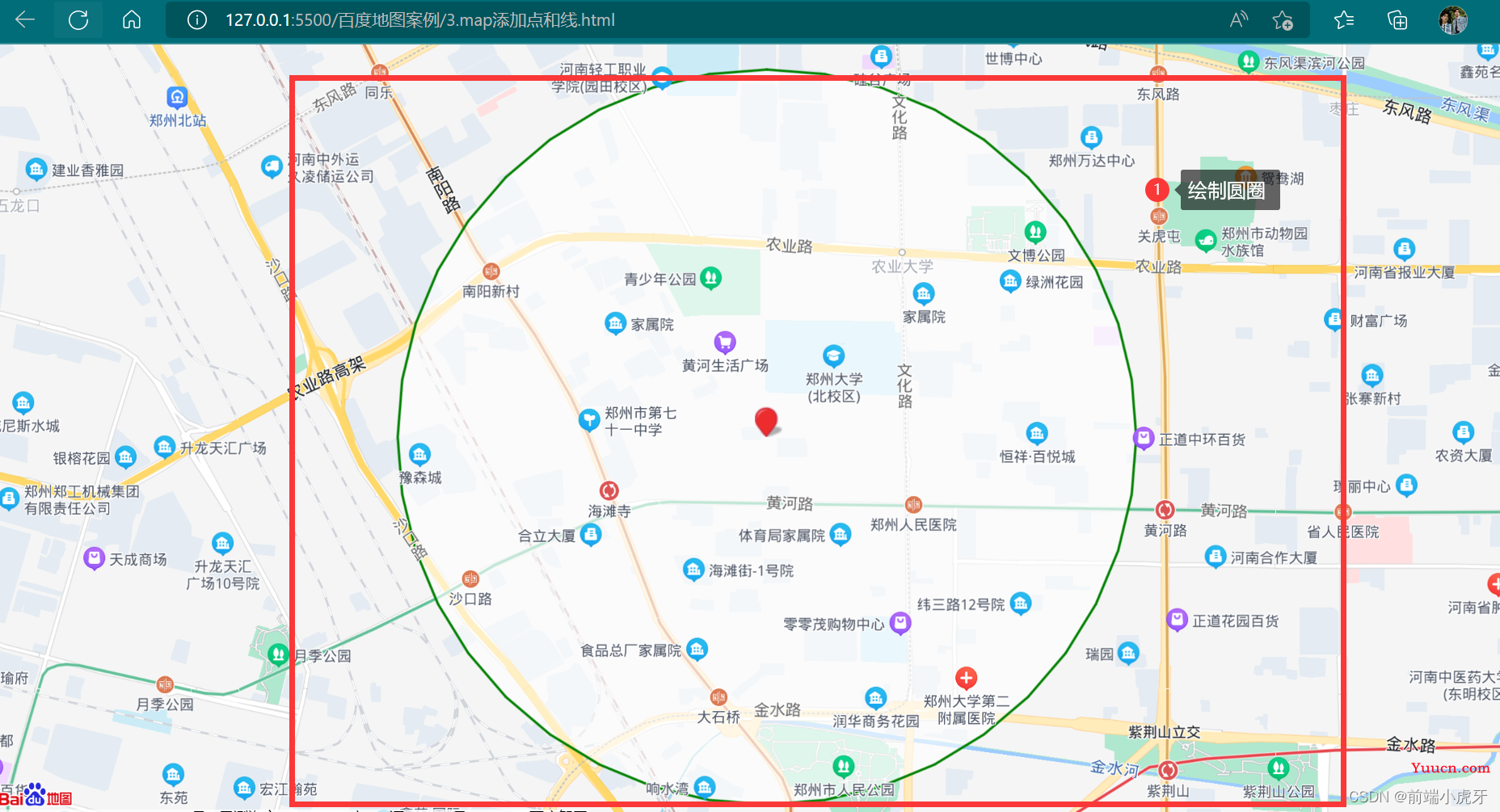This screenshot has width=1500, height=812.
Task: Select the 郑州北站 railway station icon
Action: pos(177,98)
